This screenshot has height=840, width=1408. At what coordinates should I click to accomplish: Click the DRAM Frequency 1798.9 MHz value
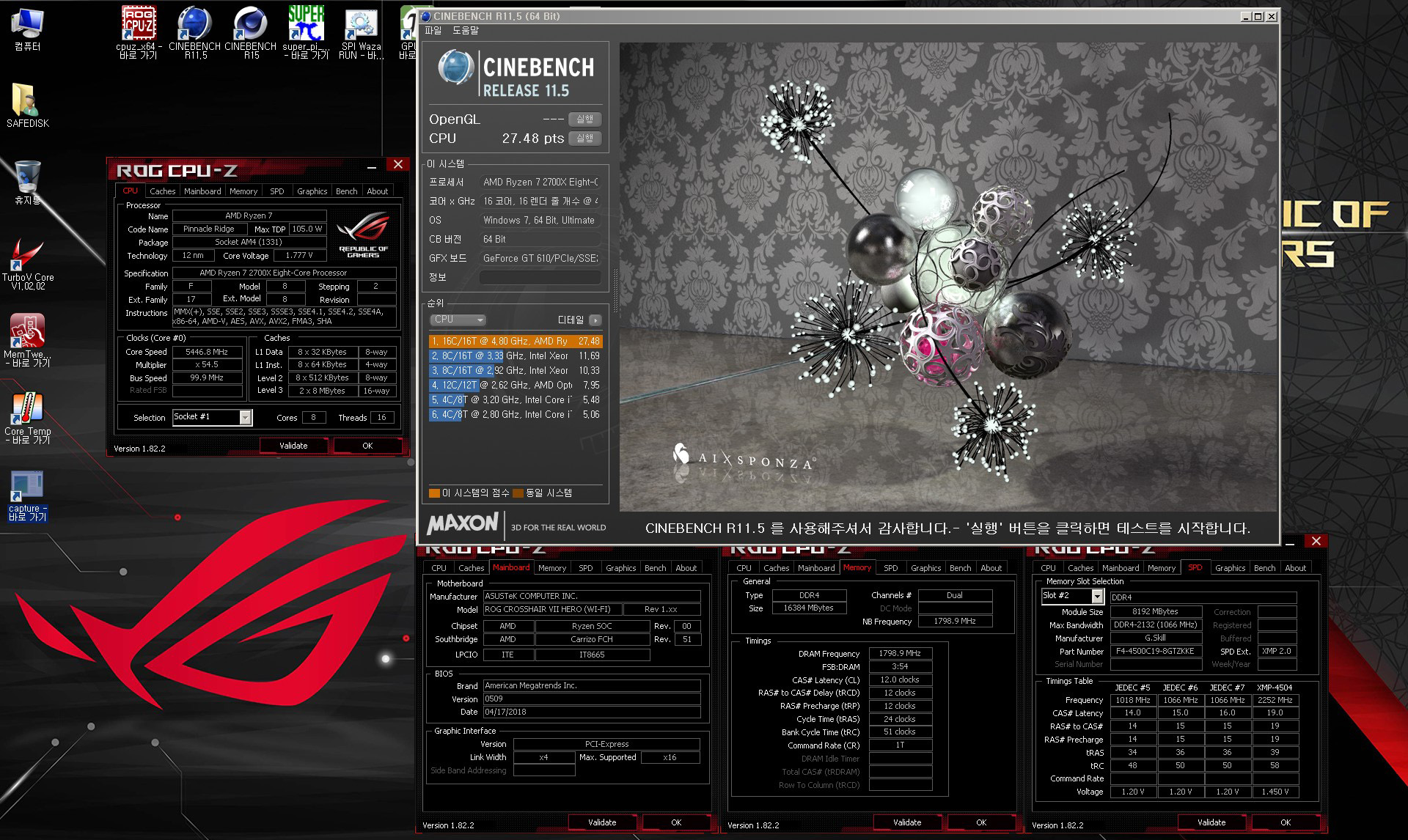900,653
